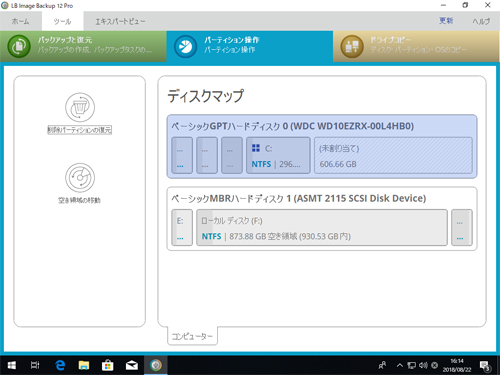Select the ツール tab

62,21
